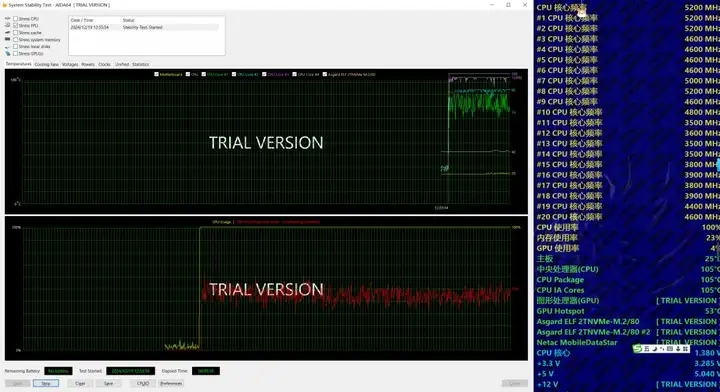Enable Stress system memory checkbox

pyautogui.click(x=16, y=39)
